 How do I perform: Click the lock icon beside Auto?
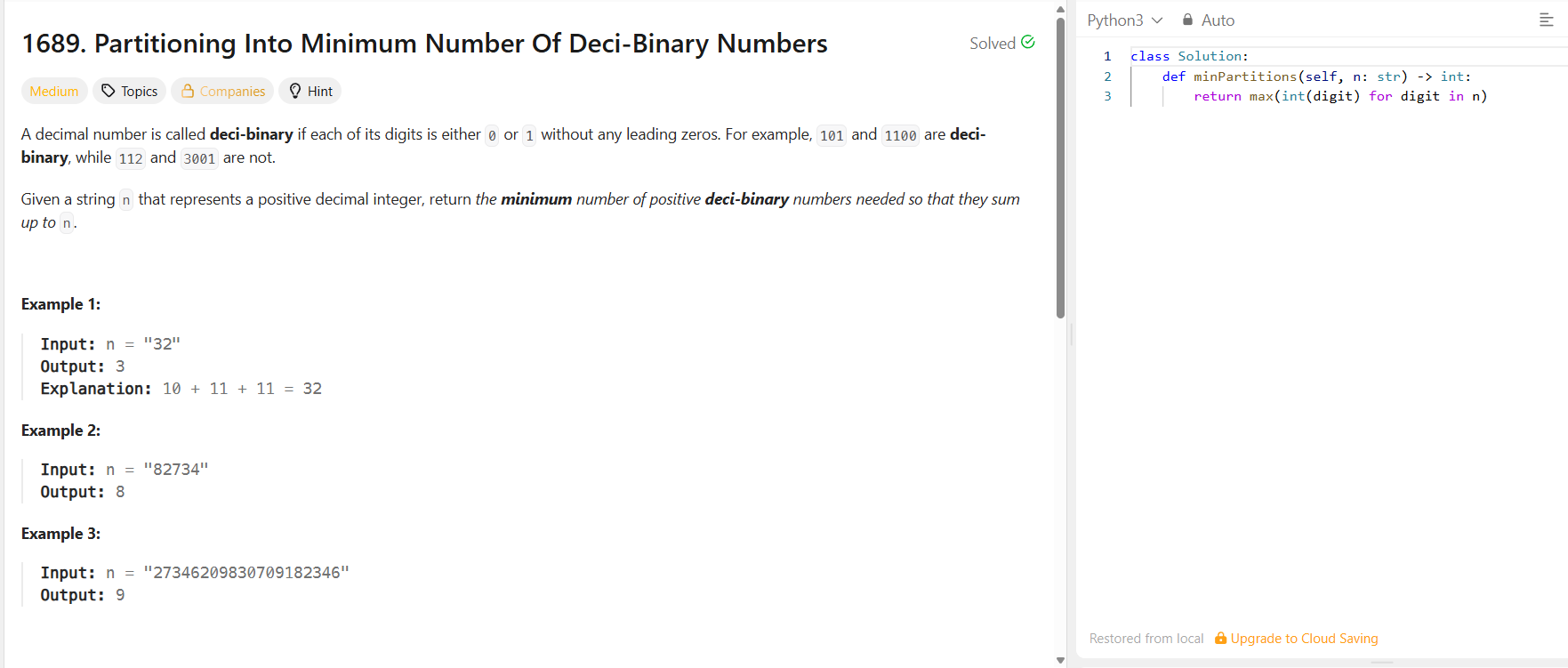tap(1187, 20)
